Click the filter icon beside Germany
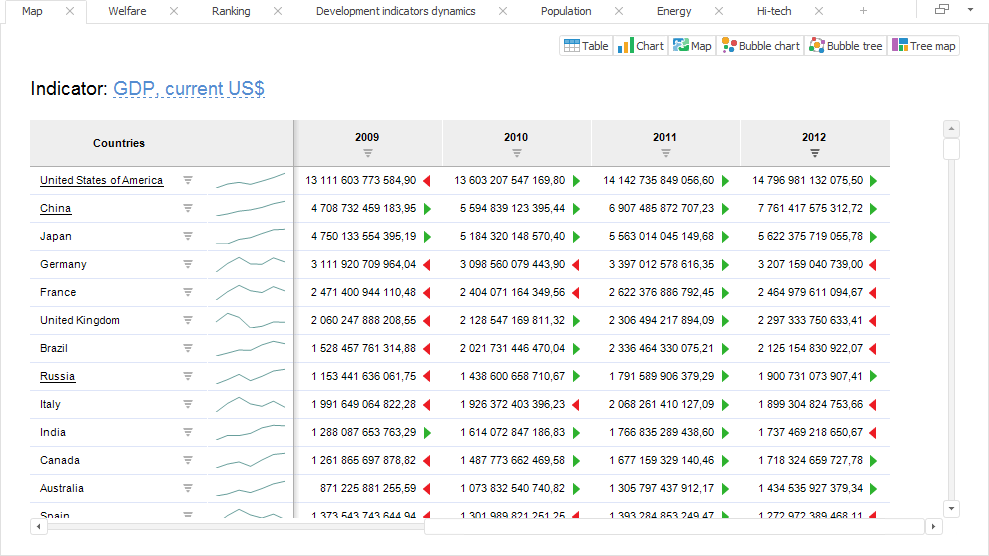This screenshot has width=989, height=556. point(187,265)
